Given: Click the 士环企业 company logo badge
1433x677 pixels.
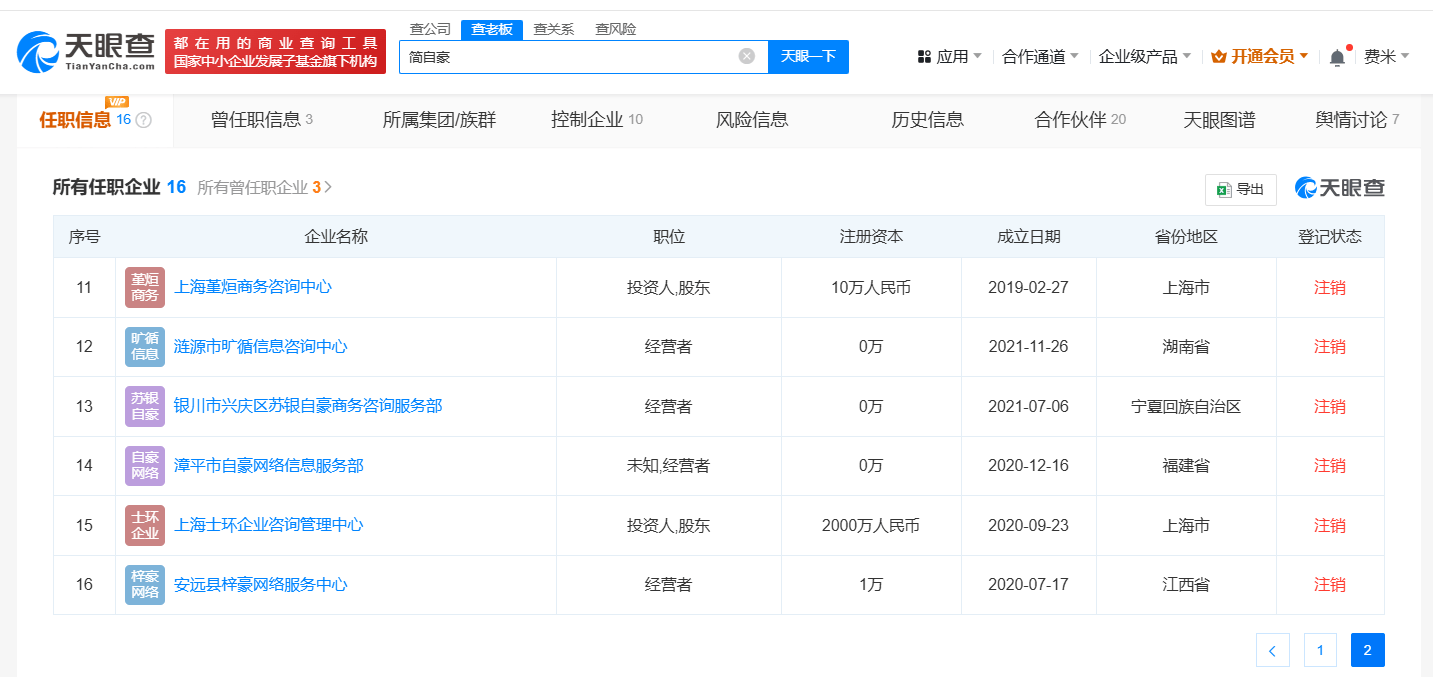Looking at the screenshot, I should click(x=145, y=525).
